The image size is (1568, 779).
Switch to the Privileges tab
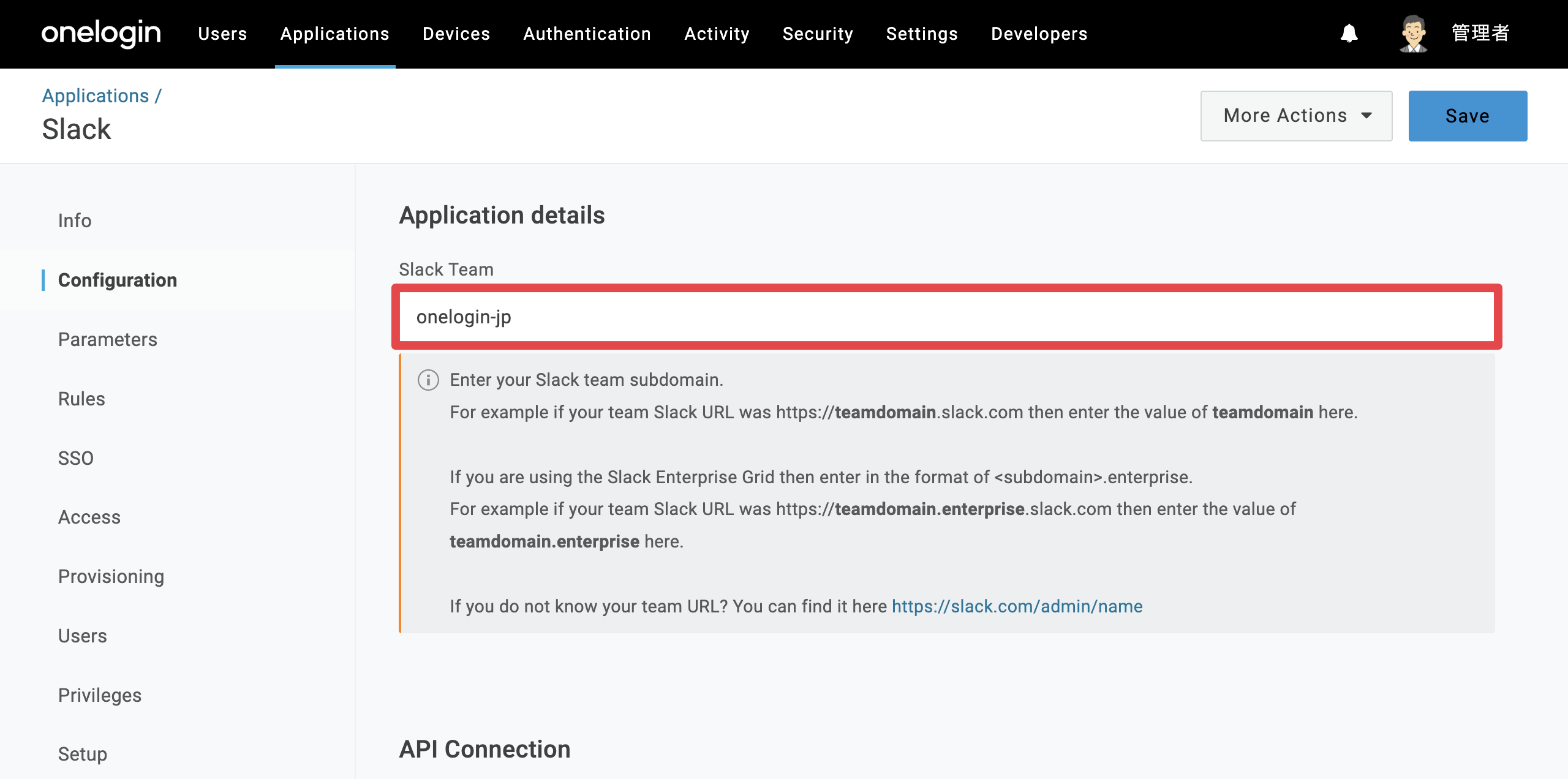pos(100,695)
